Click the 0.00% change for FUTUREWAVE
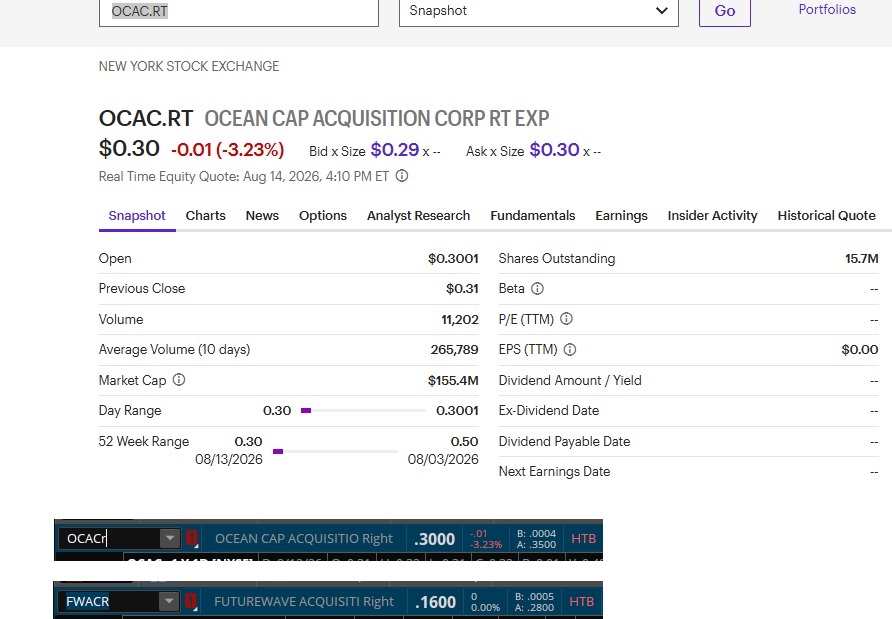Viewport: 892px width, 619px height. (x=485, y=608)
